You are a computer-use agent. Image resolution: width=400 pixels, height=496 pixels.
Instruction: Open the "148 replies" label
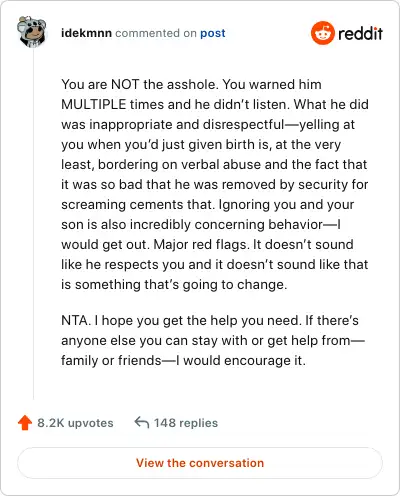186,423
